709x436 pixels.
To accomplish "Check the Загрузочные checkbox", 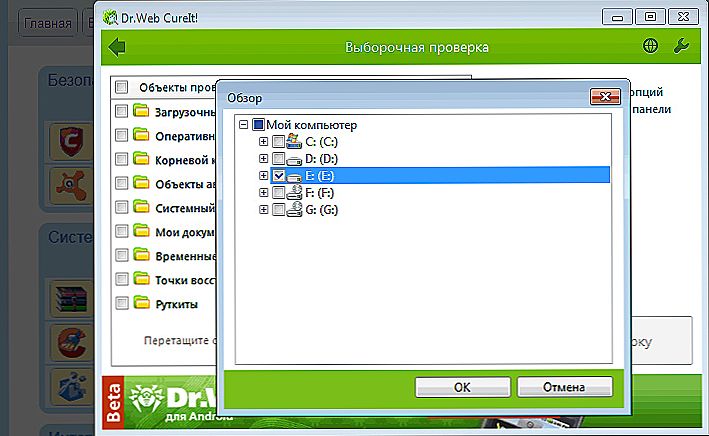I will click(122, 111).
